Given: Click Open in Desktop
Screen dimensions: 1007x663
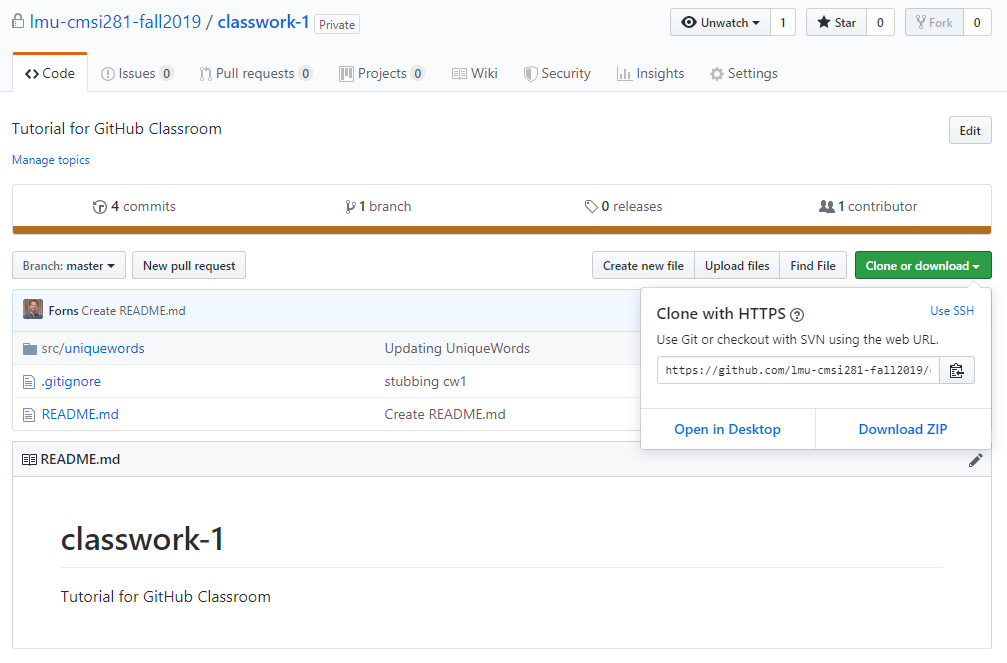Looking at the screenshot, I should (x=728, y=429).
